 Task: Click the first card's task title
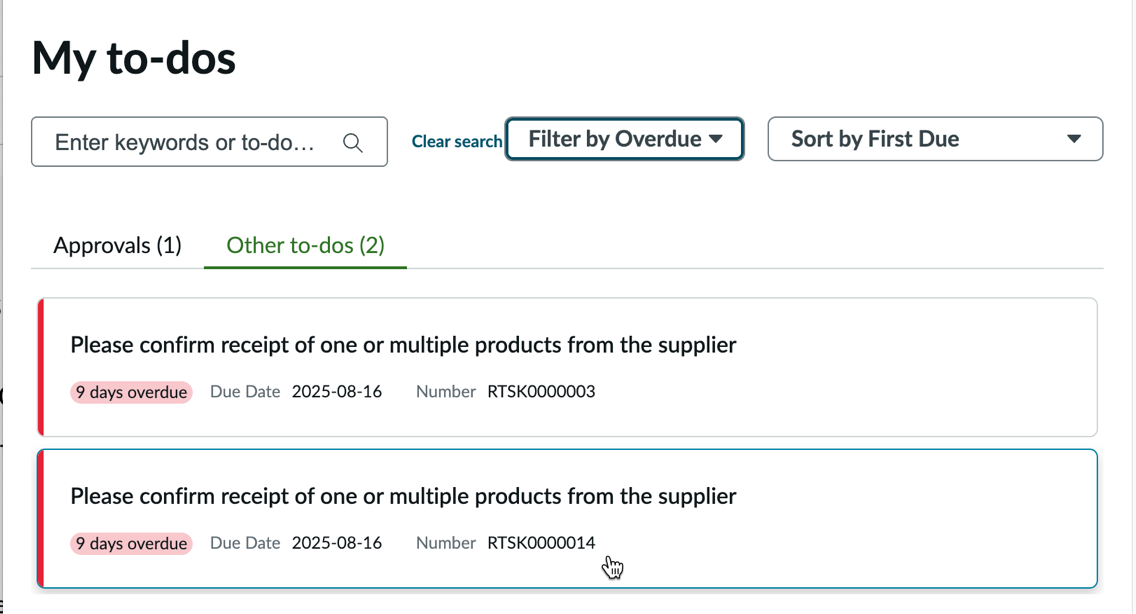pyautogui.click(x=403, y=345)
